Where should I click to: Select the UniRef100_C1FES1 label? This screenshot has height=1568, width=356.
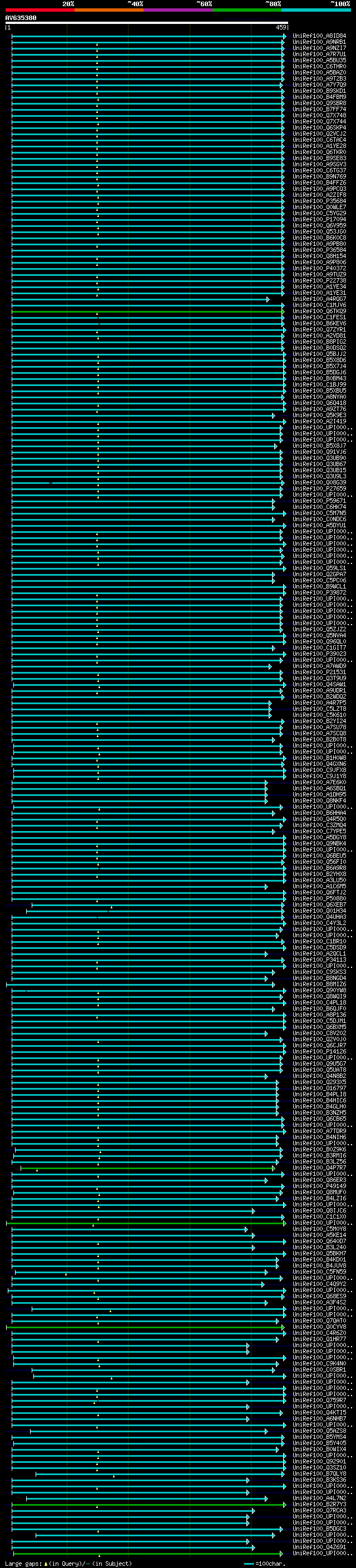(319, 318)
